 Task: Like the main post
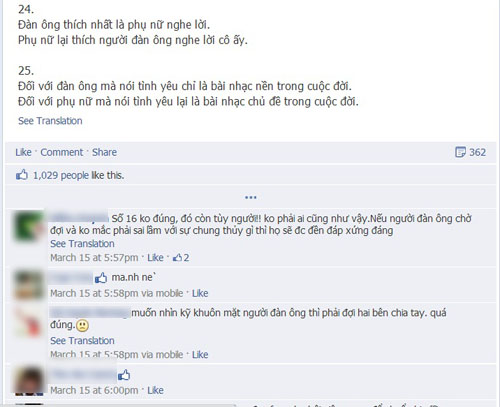[23, 152]
